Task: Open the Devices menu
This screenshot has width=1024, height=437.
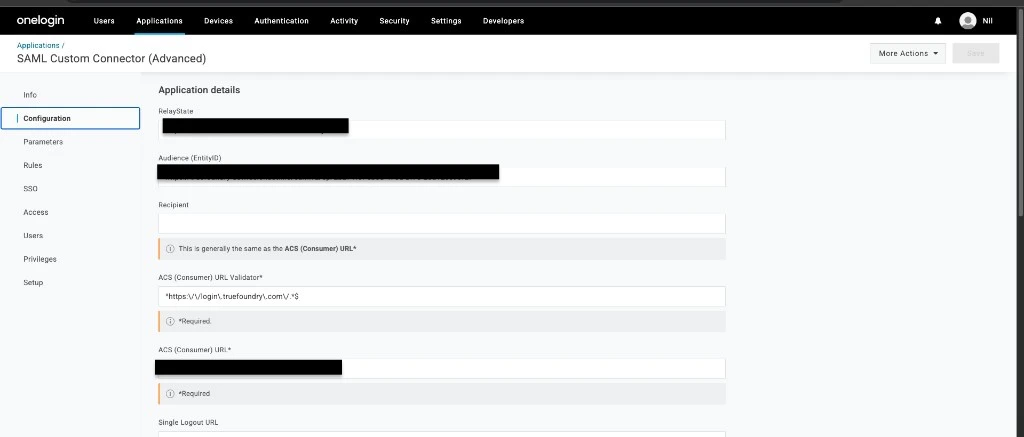Action: click(218, 21)
